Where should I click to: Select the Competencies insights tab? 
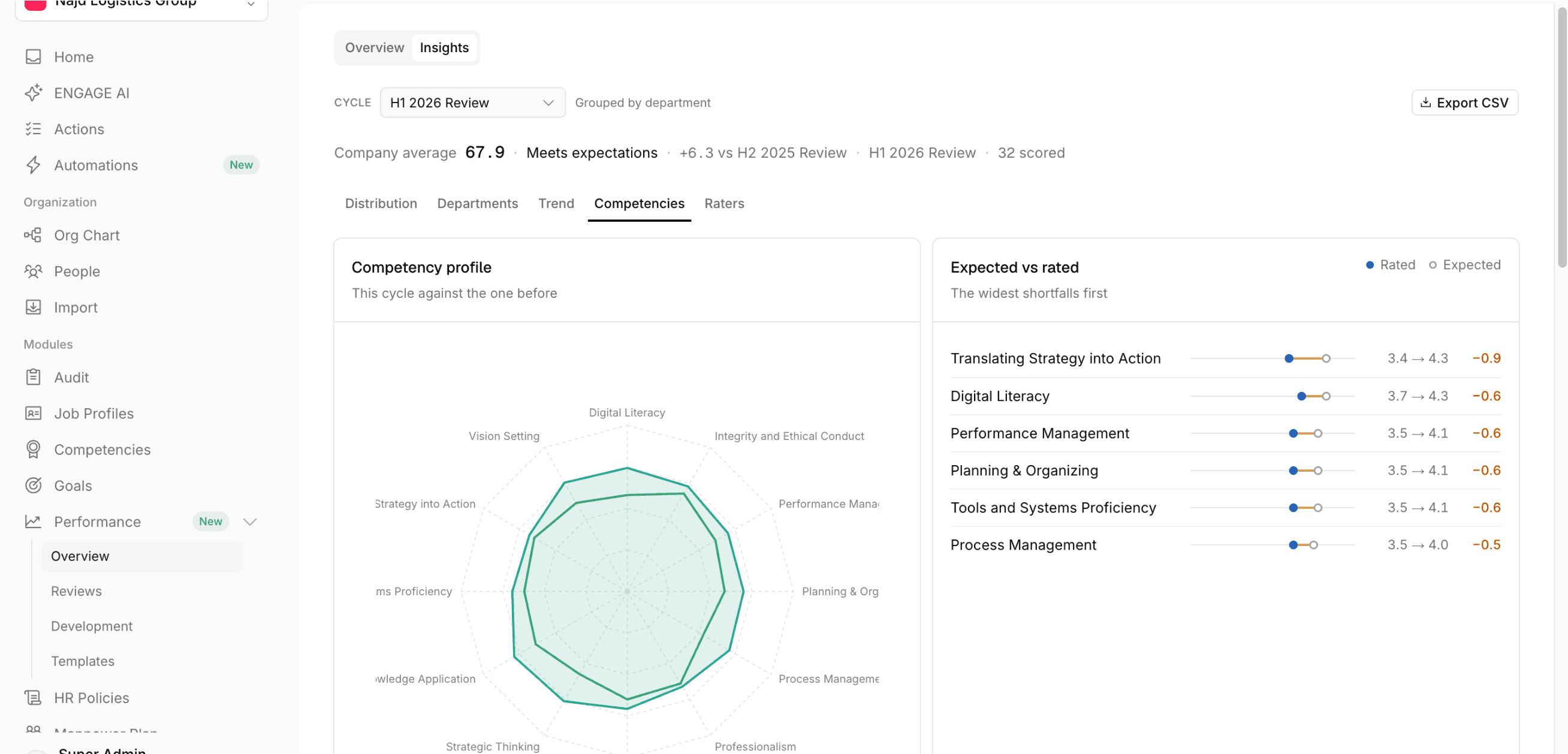click(639, 203)
